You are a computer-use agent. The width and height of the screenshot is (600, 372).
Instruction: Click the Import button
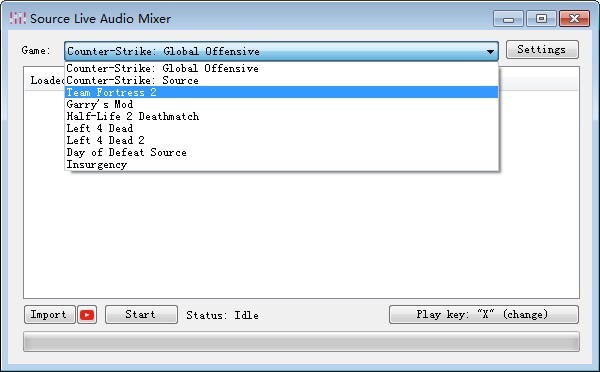(49, 315)
